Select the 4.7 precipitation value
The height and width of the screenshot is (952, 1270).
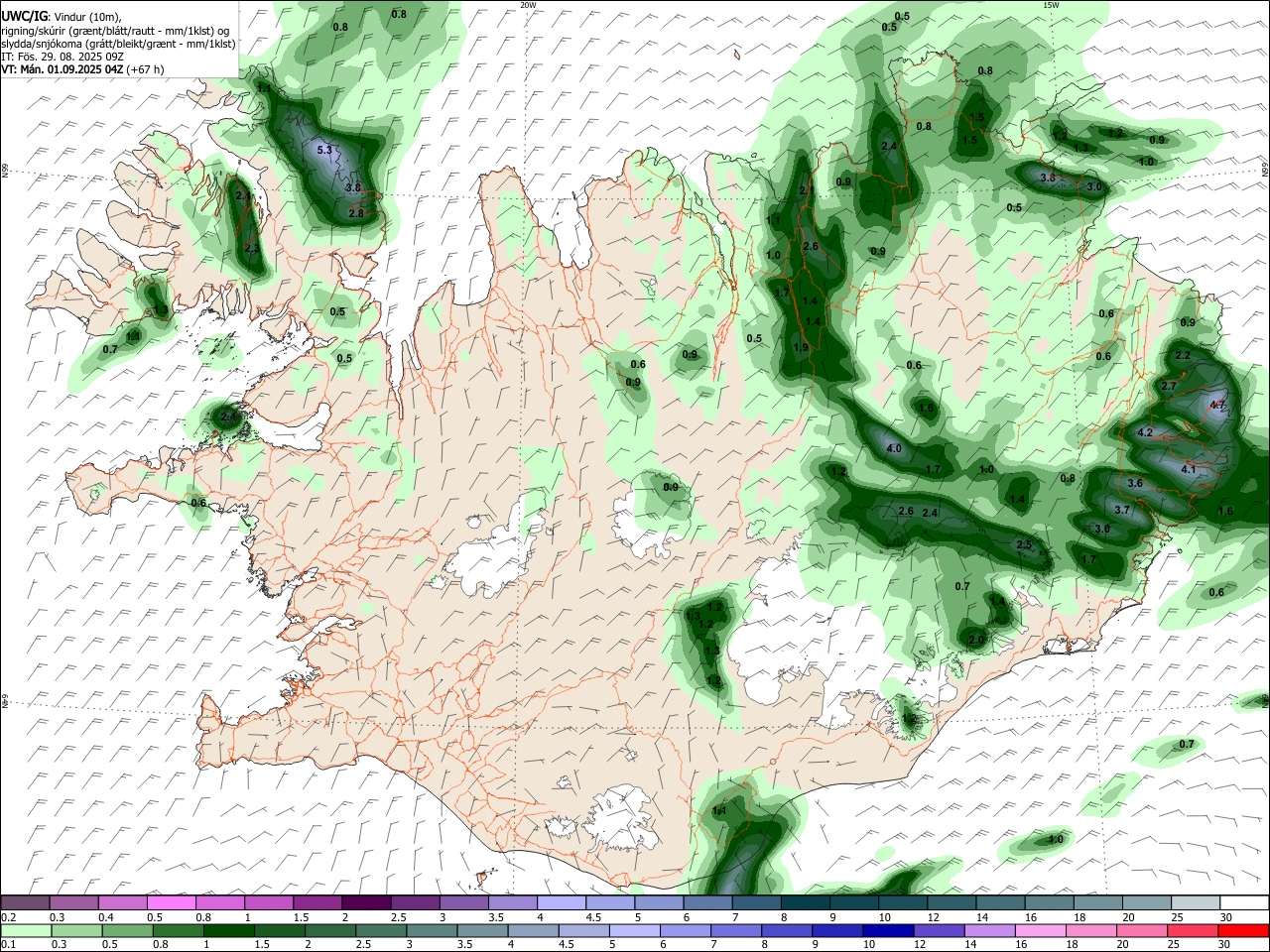coord(1218,406)
